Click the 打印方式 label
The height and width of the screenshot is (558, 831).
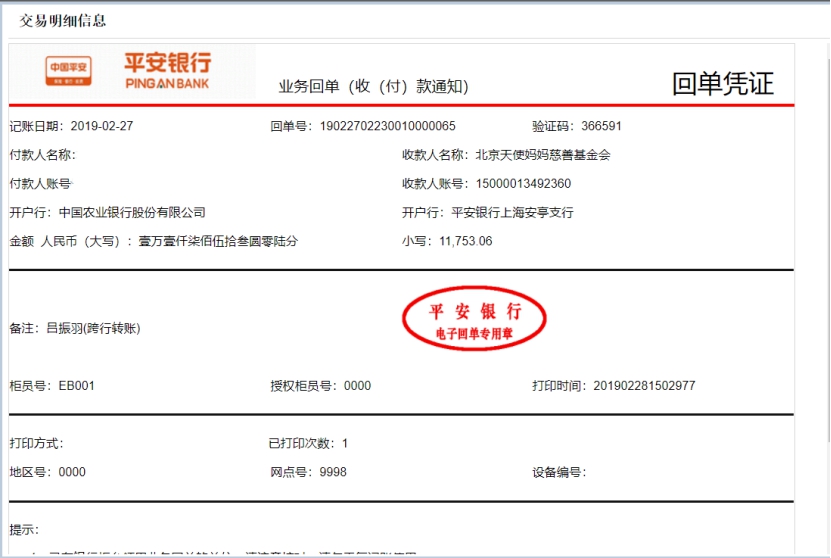click(x=36, y=443)
